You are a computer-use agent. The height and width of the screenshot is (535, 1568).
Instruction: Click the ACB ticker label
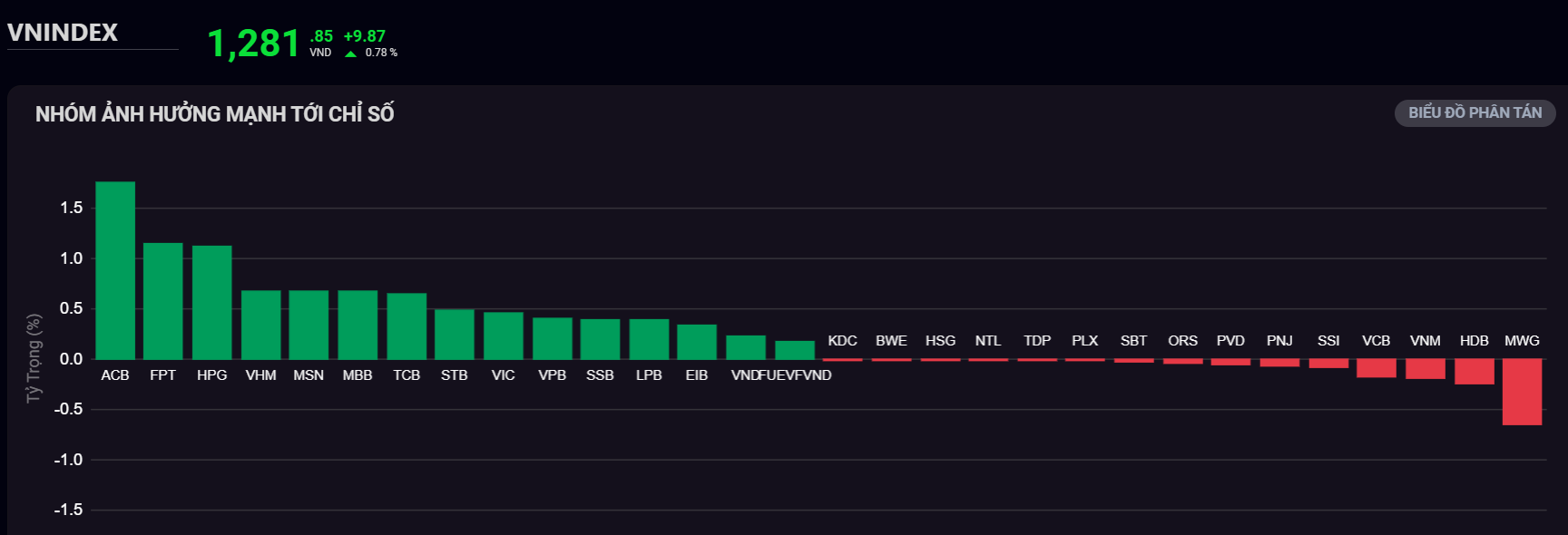115,375
